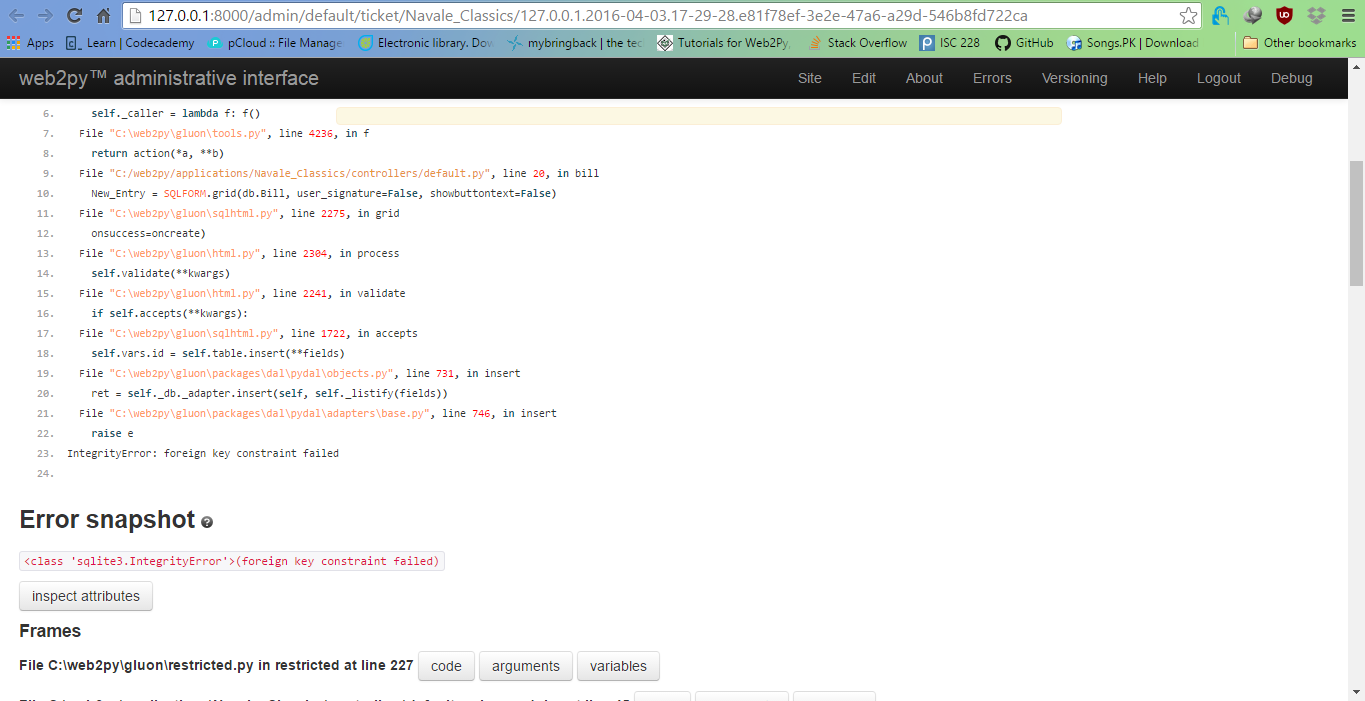The height and width of the screenshot is (701, 1365).
Task: Click the pale yellow box above the traceback
Action: [698, 116]
